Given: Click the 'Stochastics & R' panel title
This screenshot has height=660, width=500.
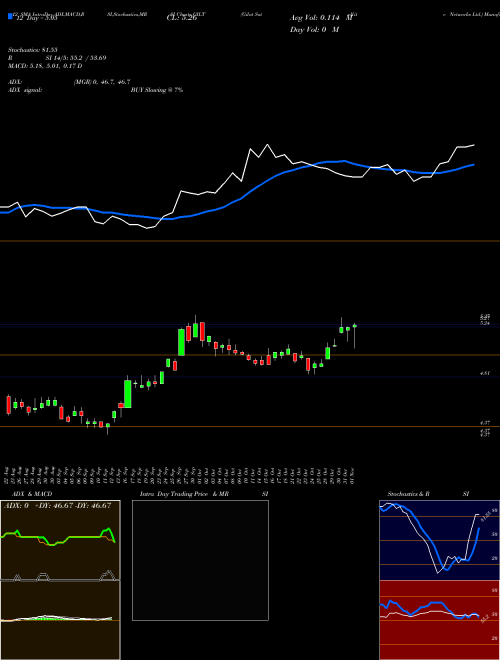Looking at the screenshot, I should click(408, 494).
